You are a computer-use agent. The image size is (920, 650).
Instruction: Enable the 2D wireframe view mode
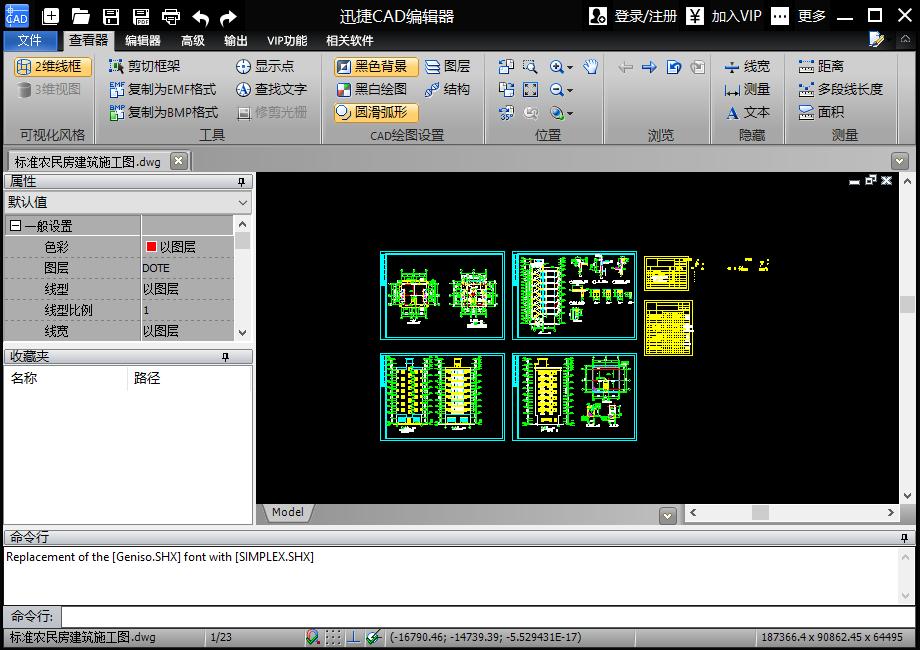point(52,66)
